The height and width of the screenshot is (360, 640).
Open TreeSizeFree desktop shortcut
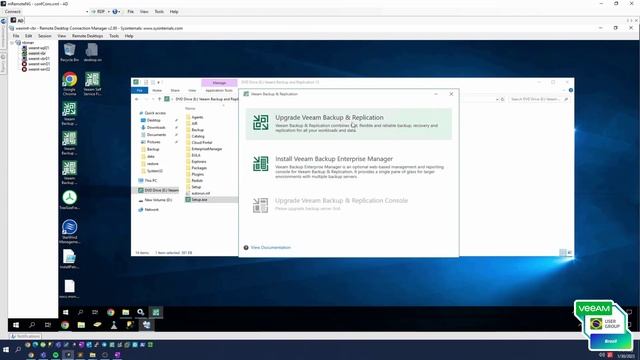coord(69,200)
